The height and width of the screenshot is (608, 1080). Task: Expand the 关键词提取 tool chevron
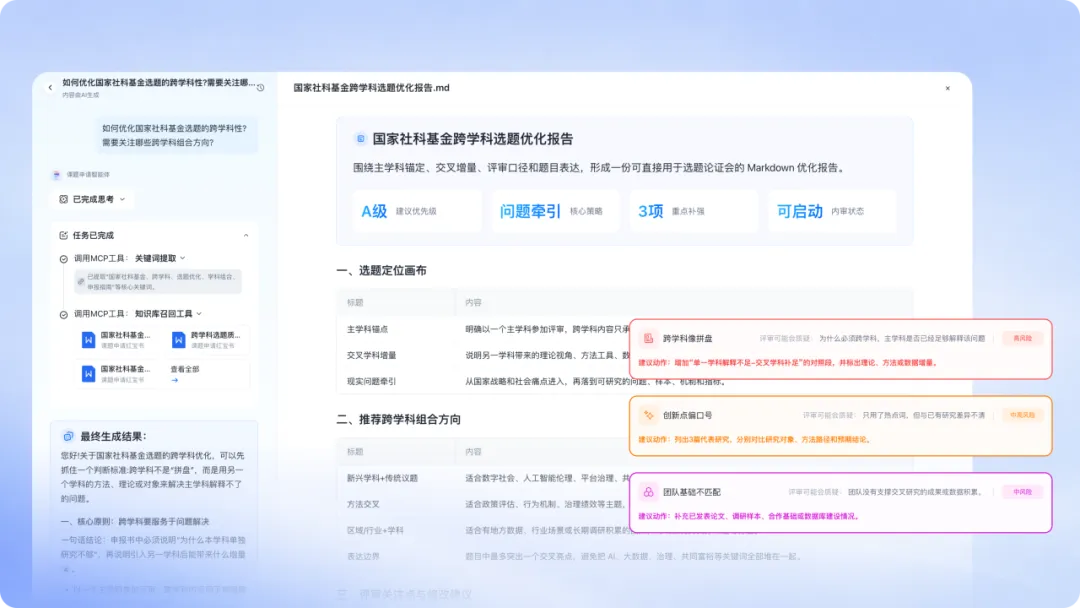tap(183, 258)
